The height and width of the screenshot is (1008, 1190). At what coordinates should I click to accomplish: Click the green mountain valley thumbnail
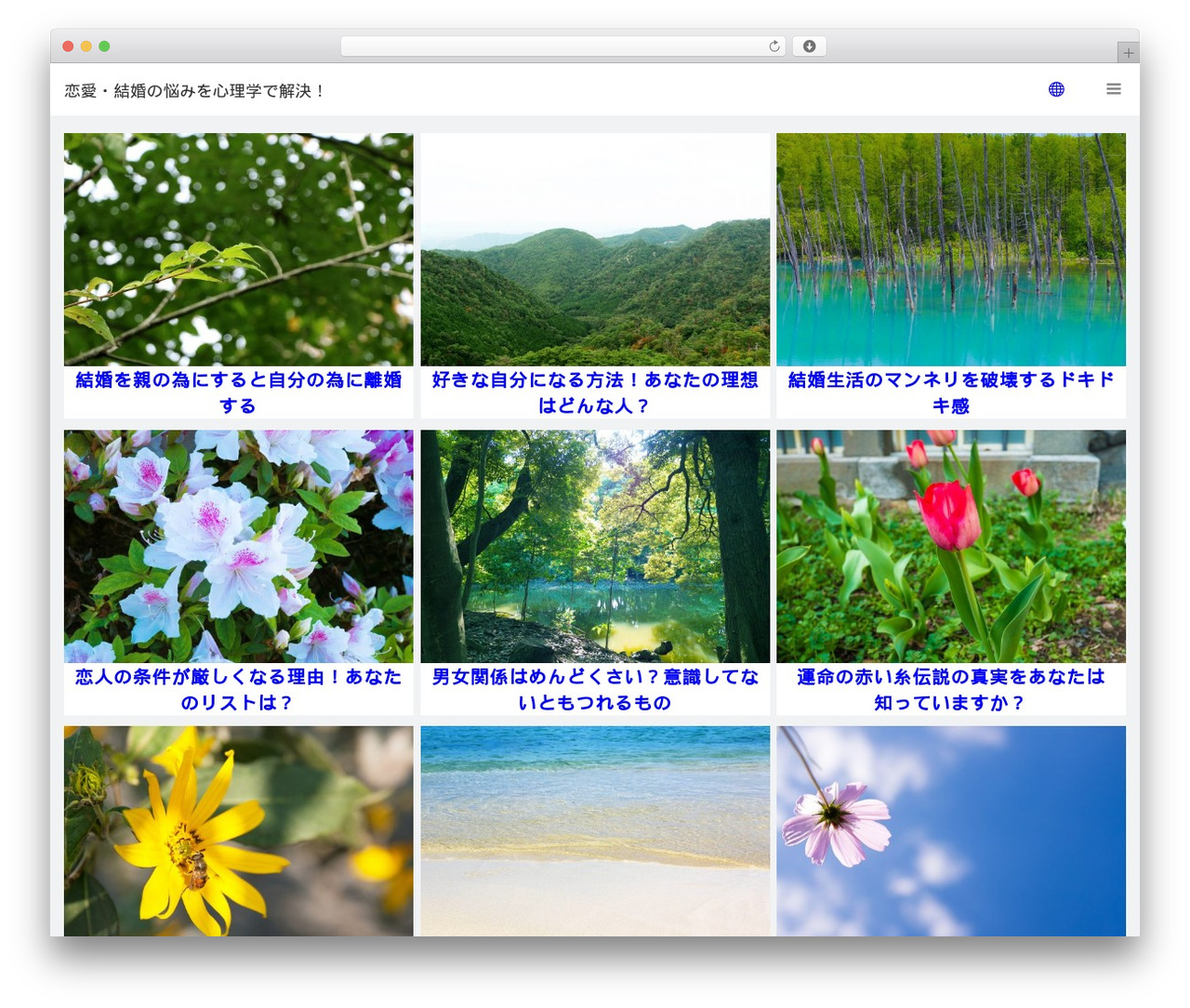tap(595, 249)
